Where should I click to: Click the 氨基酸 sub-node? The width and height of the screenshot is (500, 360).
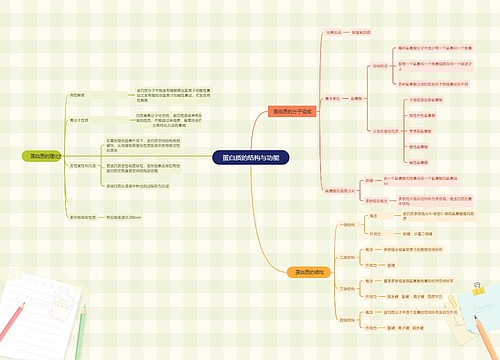pos(356,99)
